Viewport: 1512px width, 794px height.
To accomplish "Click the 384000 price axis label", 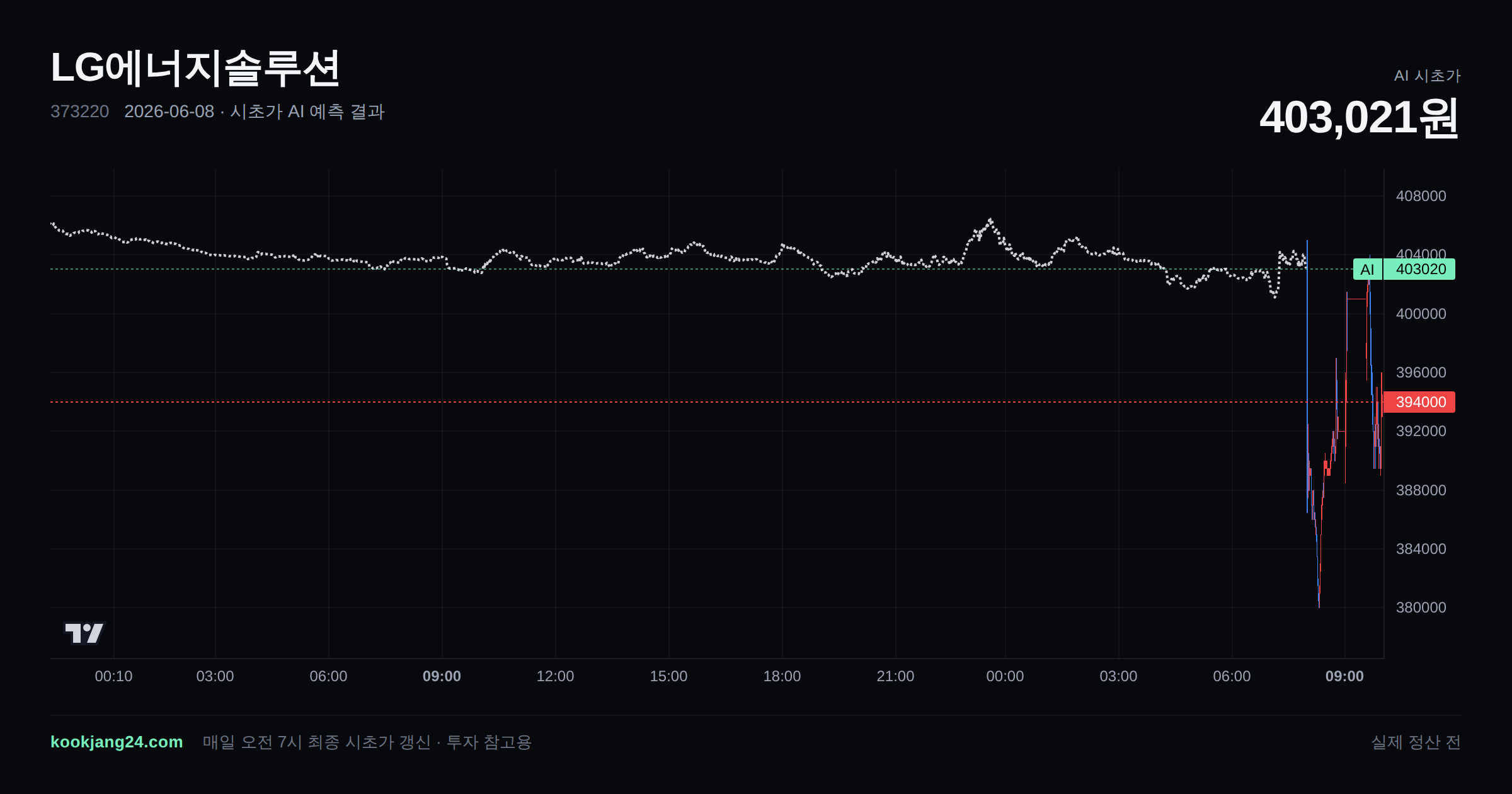I will 1421,549.
